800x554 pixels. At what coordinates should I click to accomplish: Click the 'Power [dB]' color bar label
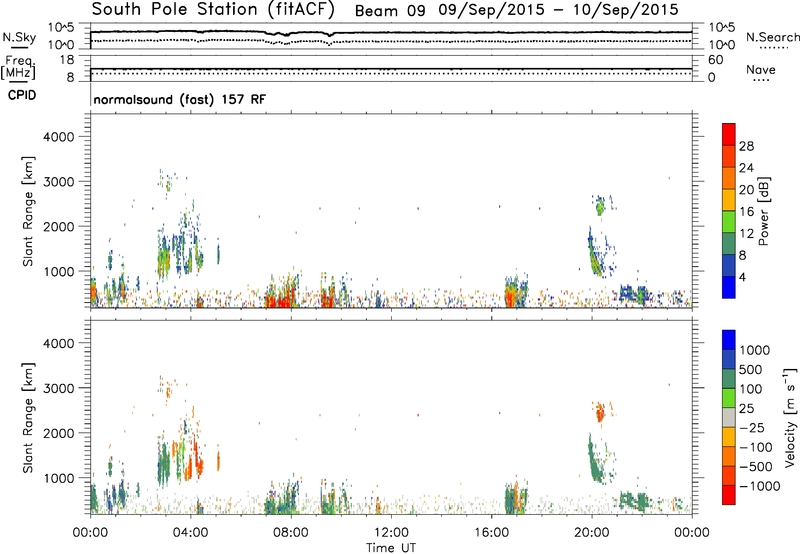(x=763, y=211)
